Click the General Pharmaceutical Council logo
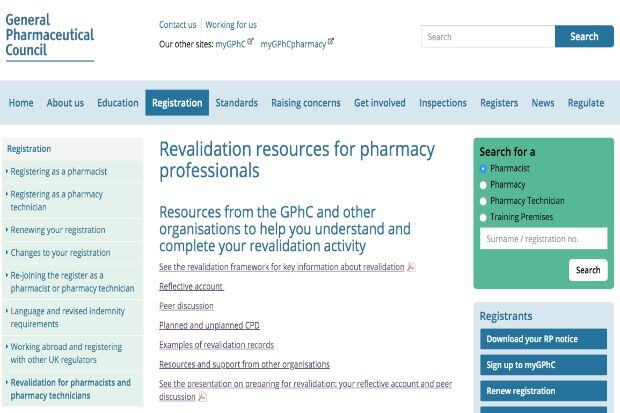Image resolution: width=620 pixels, height=413 pixels. (50, 36)
